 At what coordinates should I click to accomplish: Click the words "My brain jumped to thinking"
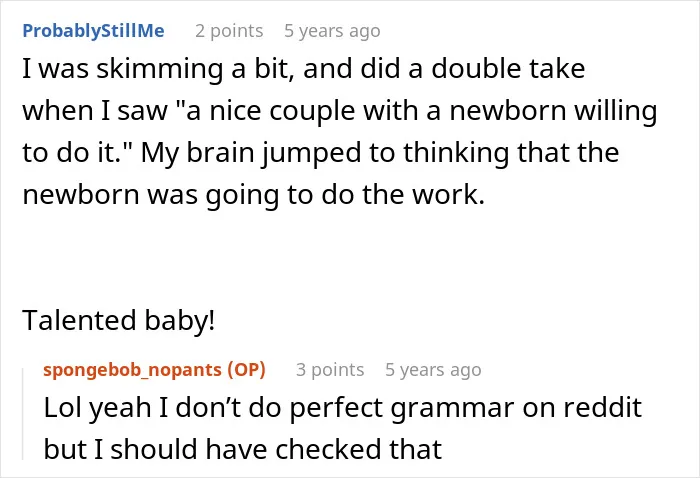[x=325, y=153]
